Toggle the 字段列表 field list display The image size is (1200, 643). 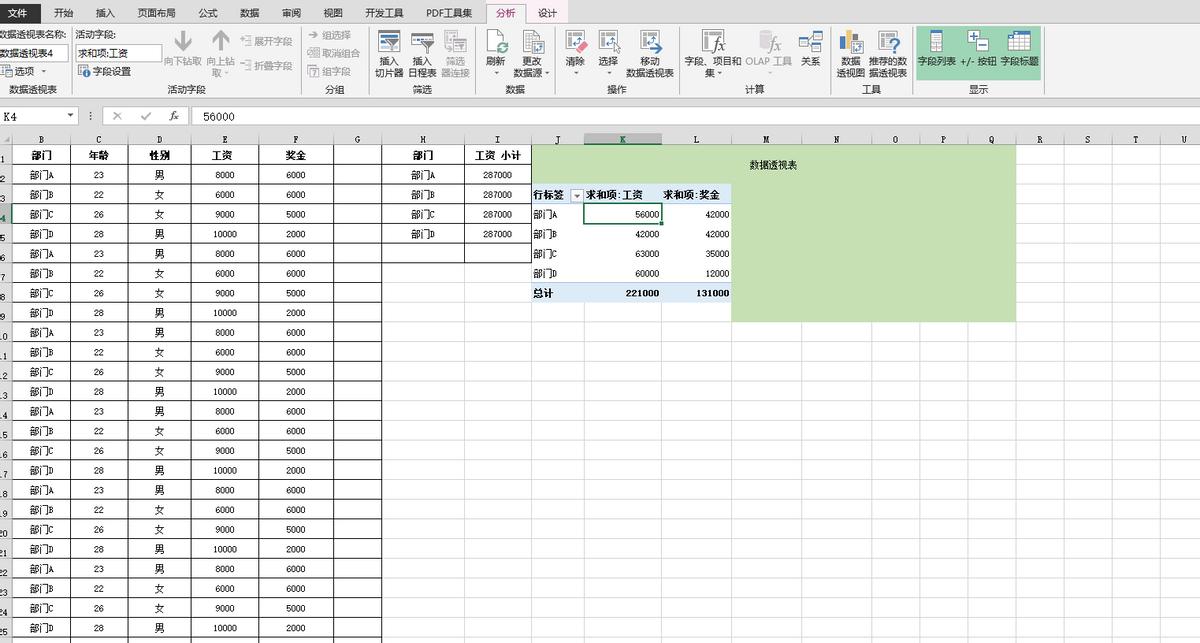pyautogui.click(x=937, y=48)
